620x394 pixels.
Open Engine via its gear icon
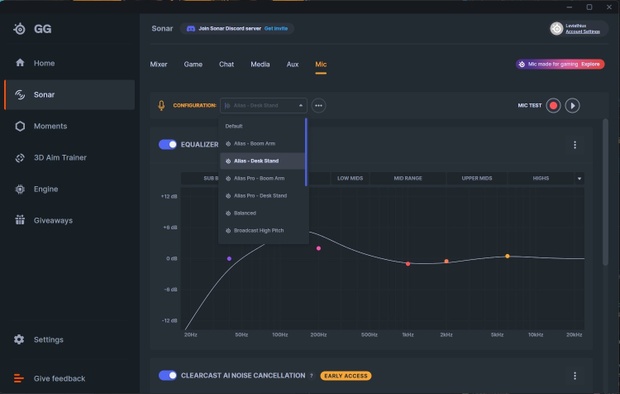pyautogui.click(x=20, y=189)
